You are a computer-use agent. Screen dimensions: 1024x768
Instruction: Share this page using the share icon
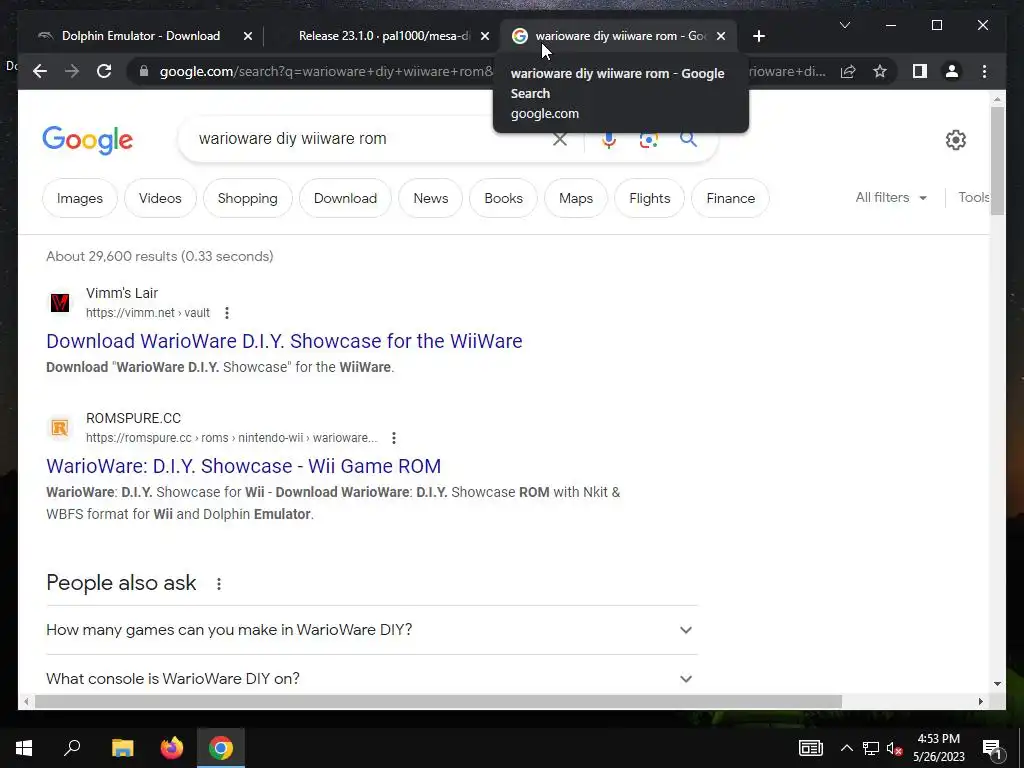coord(848,71)
